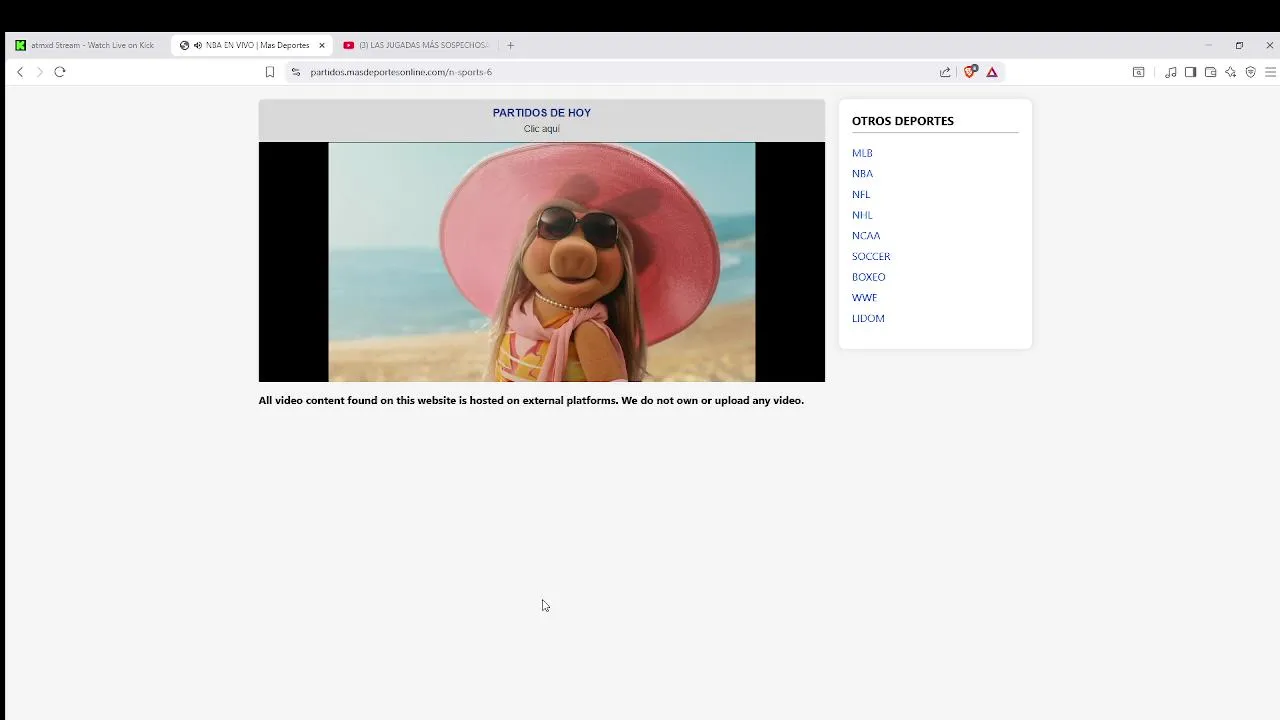Open the MLB sports link
Viewport: 1280px width, 720px height.
coord(862,153)
